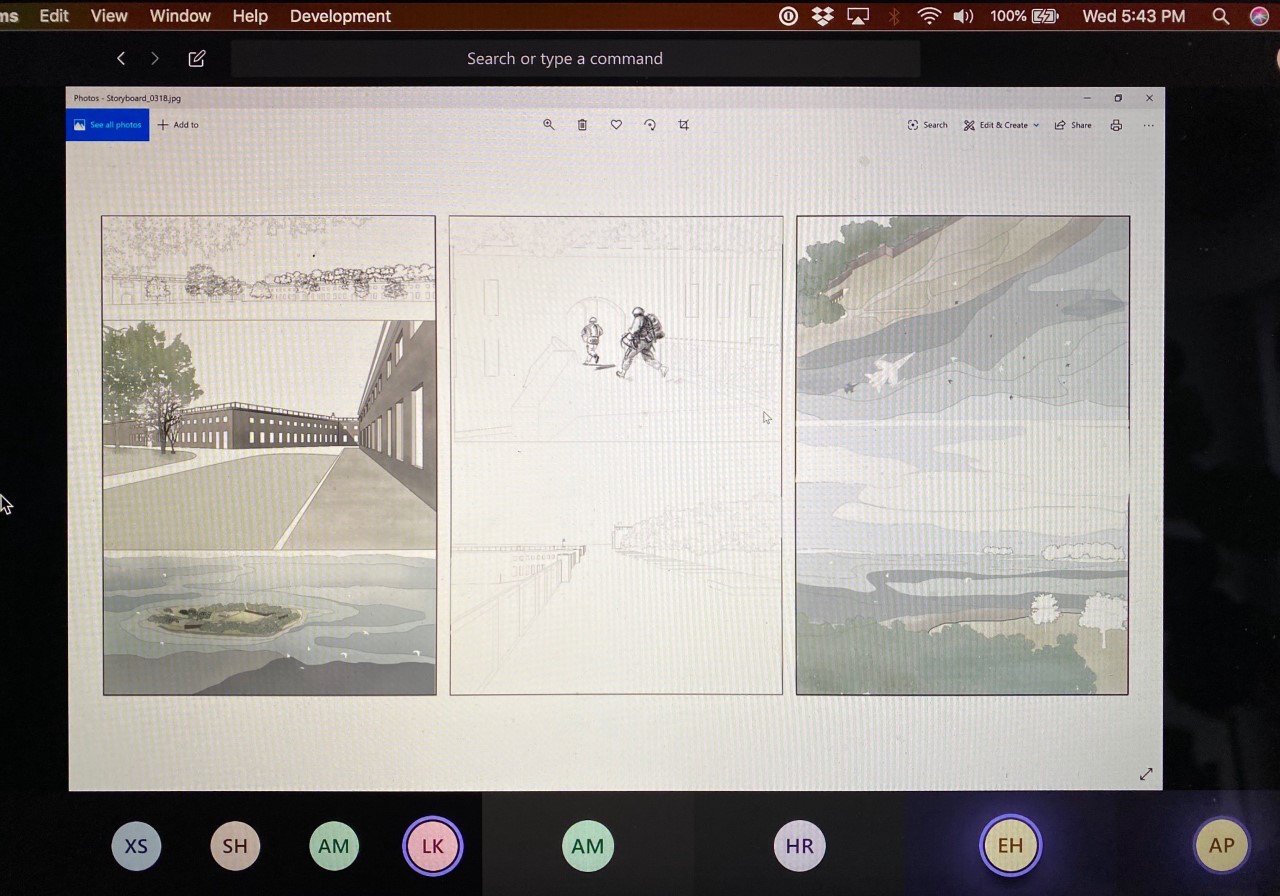The height and width of the screenshot is (896, 1280).
Task: Click the middle storyboard panel with running figures
Action: click(616, 455)
